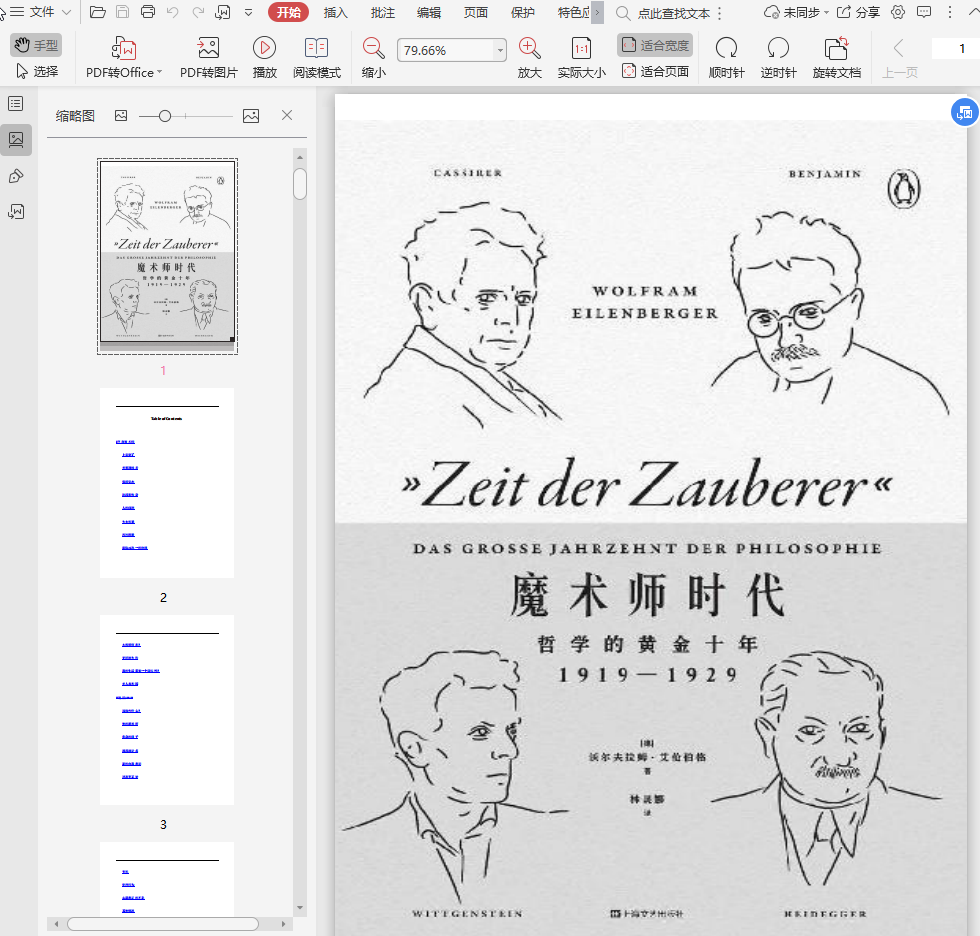Select page 2 table of contents thumbnail

click(x=167, y=483)
